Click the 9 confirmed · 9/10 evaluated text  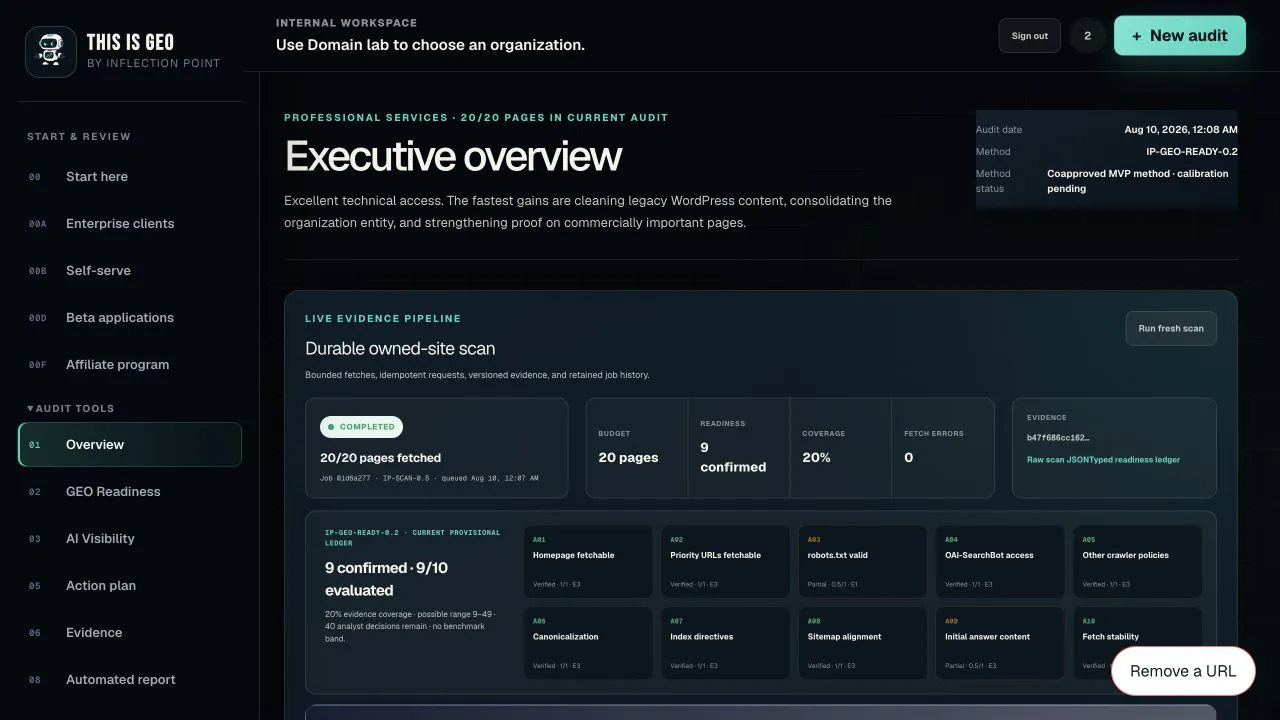coord(387,579)
